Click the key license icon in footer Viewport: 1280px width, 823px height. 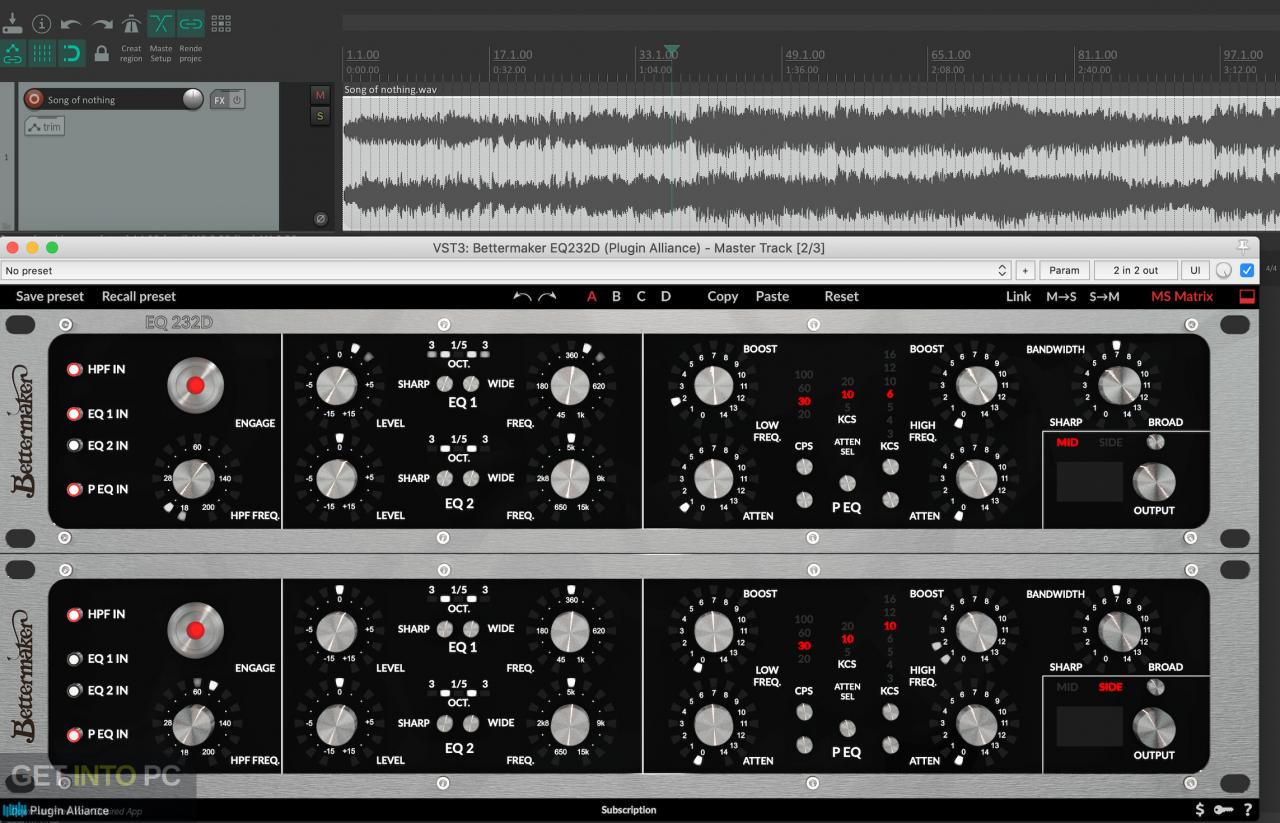tap(1223, 809)
